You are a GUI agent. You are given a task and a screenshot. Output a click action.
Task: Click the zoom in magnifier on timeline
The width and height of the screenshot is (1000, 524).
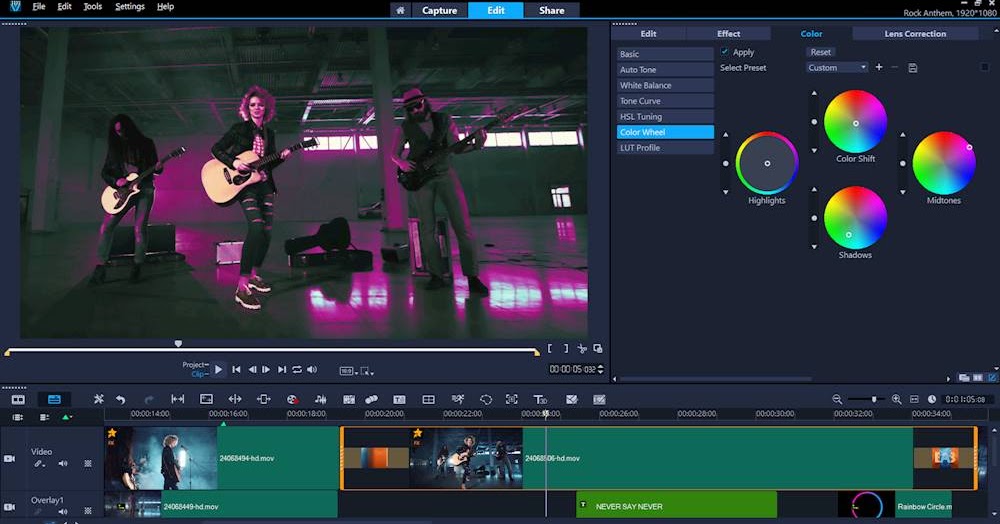tap(896, 399)
